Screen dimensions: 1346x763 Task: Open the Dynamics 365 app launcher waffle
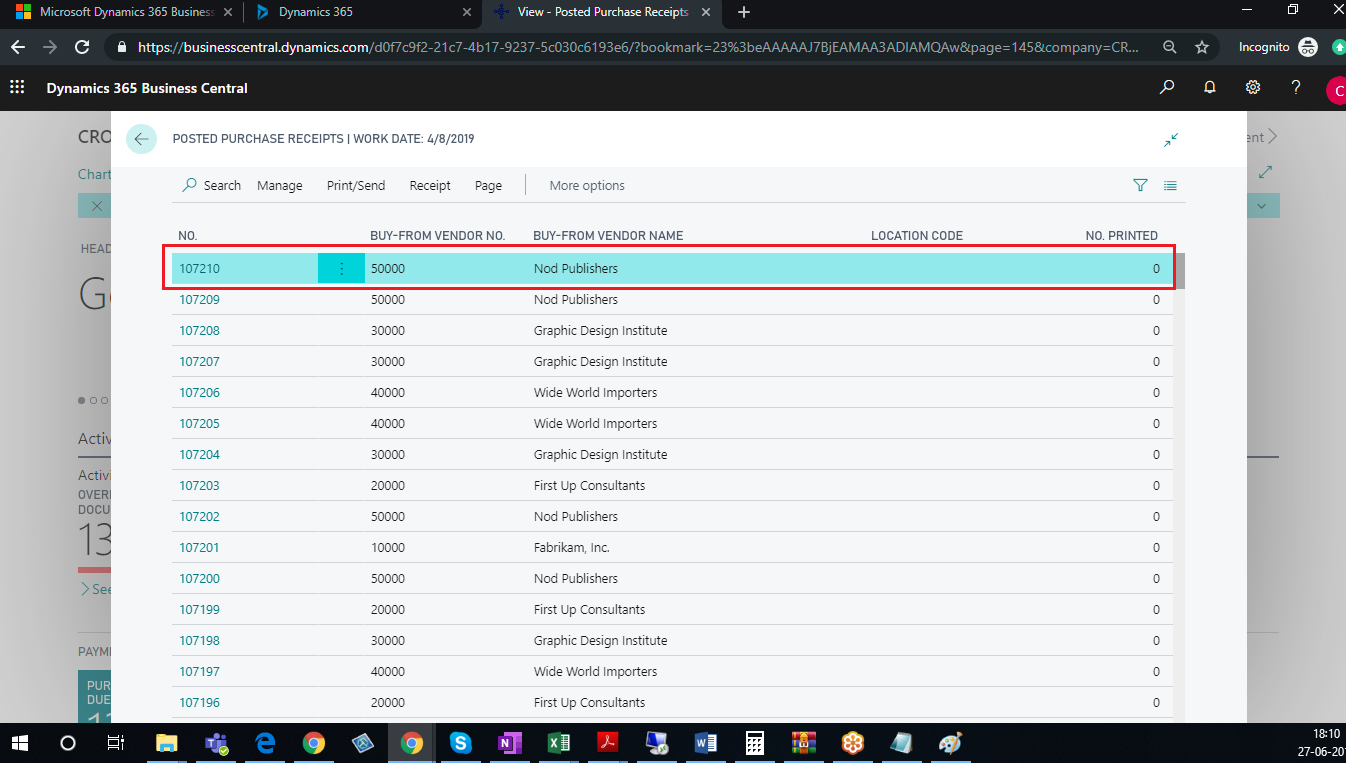[x=17, y=88]
